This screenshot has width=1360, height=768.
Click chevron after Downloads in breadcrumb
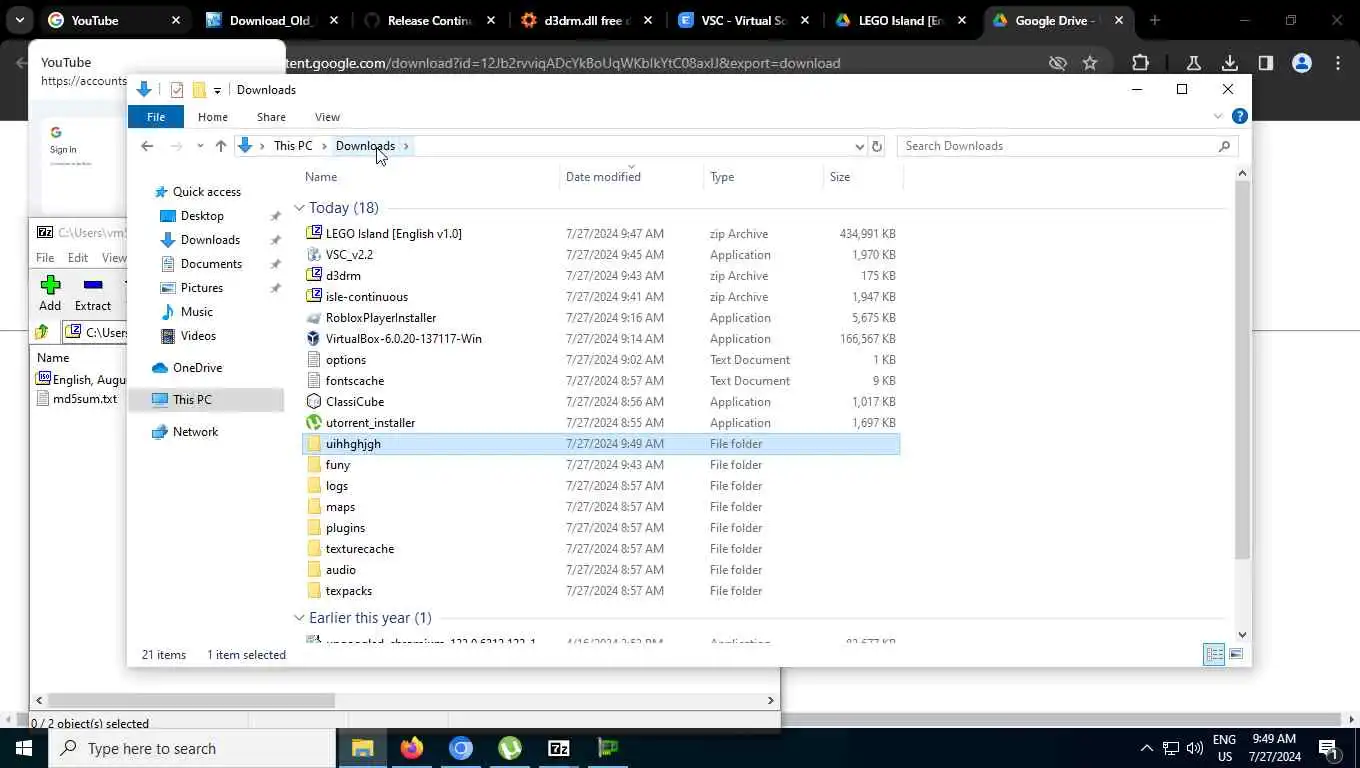point(406,146)
